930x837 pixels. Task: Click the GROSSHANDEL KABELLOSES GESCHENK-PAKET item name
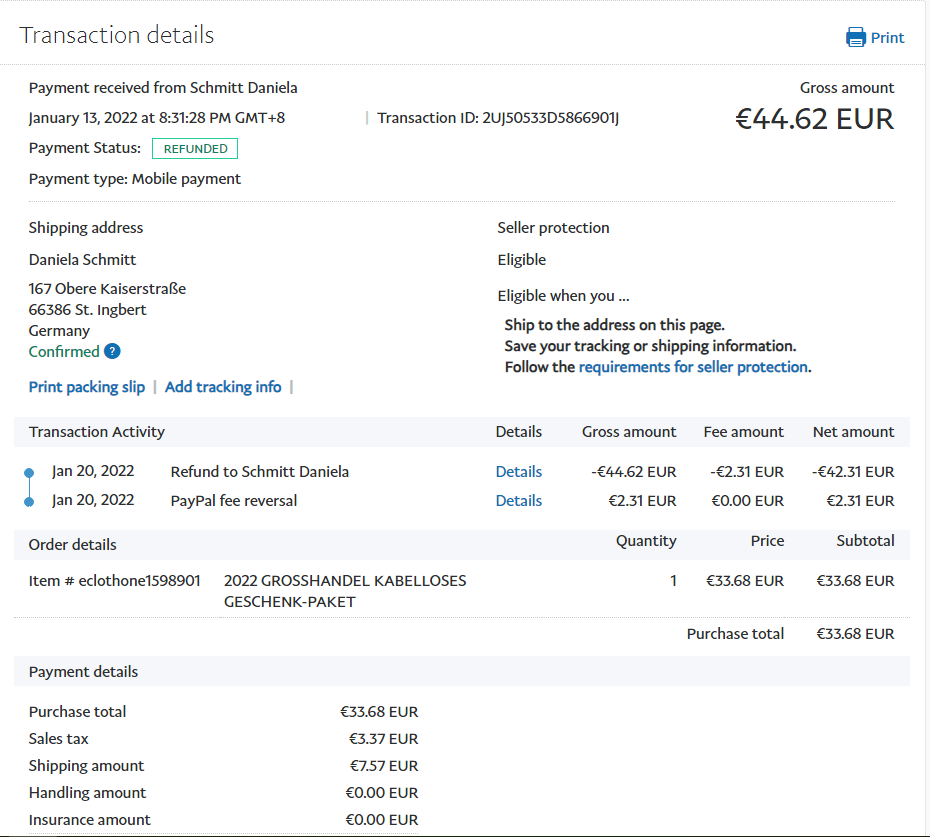[x=345, y=591]
